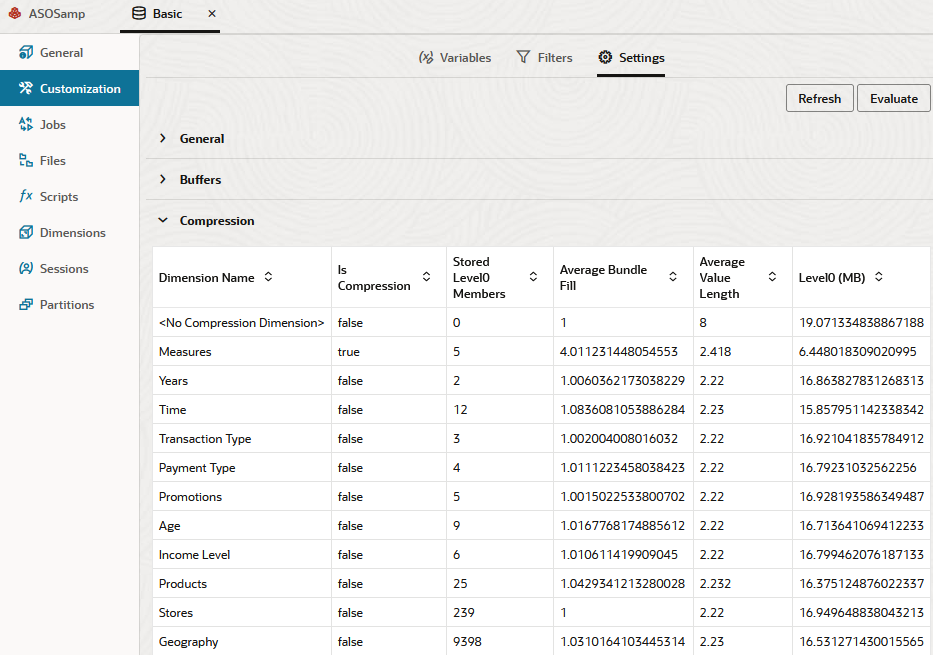
Task: Collapse the Compression section
Action: (163, 220)
